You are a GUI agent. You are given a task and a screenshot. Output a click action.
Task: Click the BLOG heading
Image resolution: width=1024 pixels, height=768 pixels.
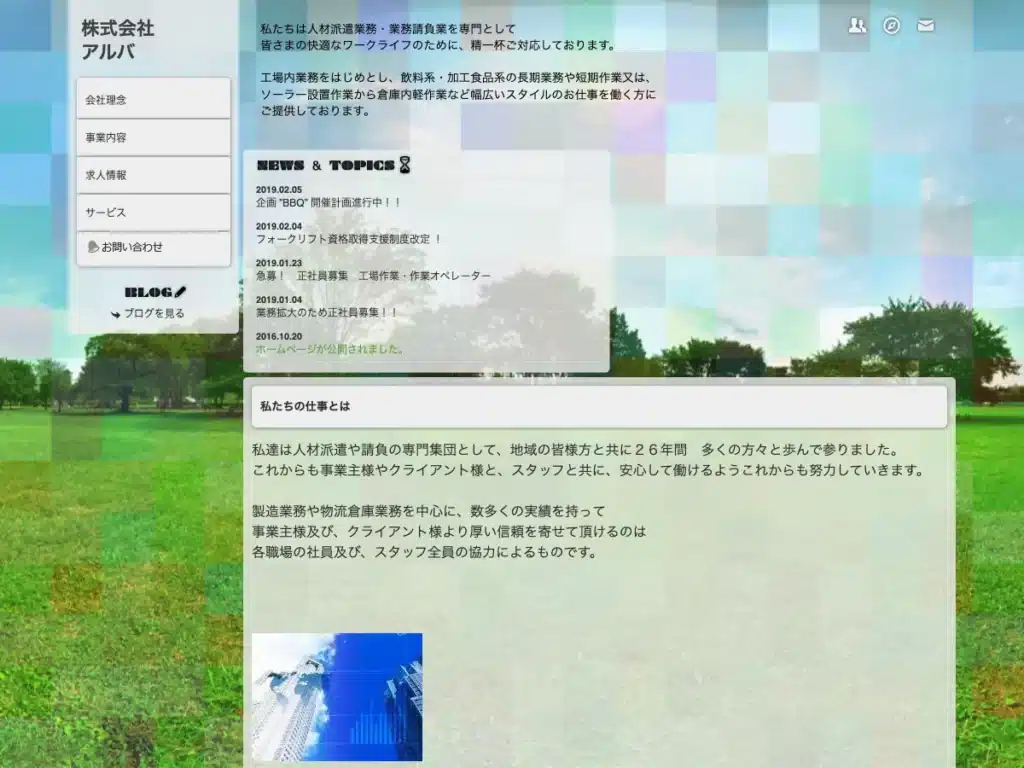coord(148,292)
